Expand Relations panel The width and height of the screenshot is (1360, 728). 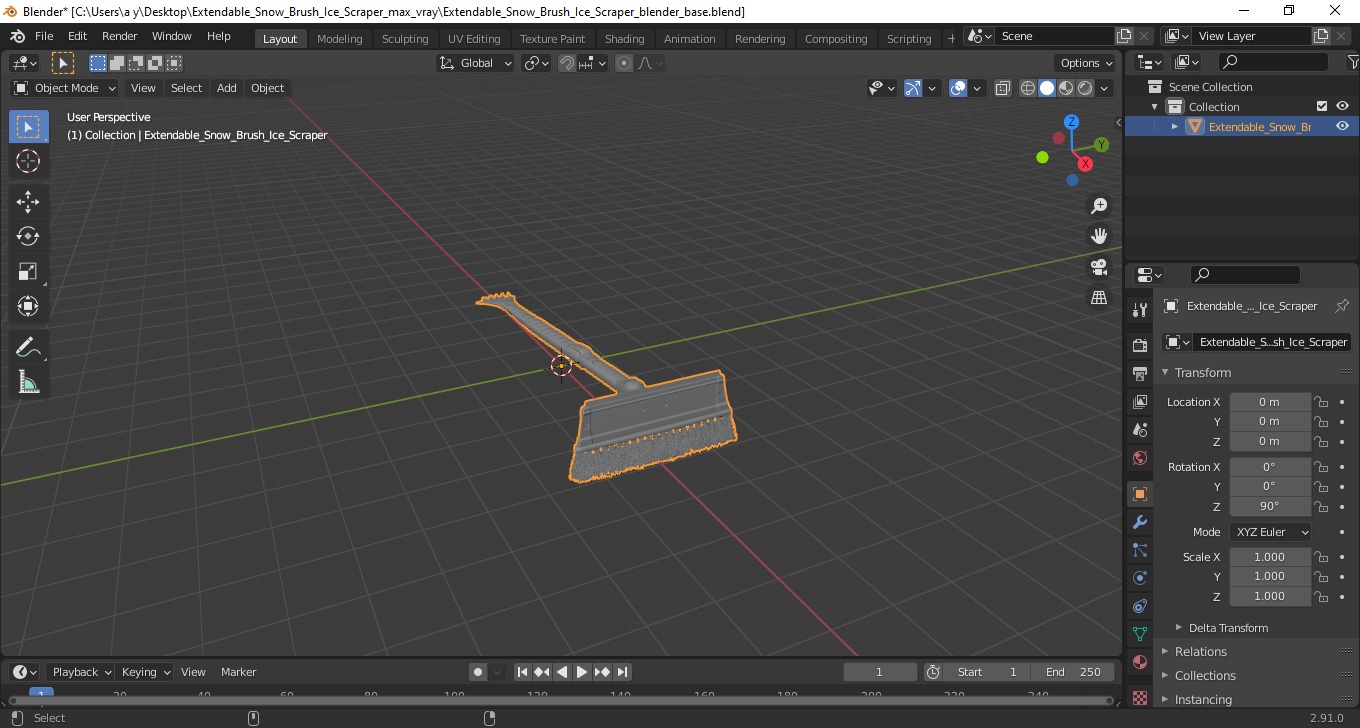(1200, 651)
